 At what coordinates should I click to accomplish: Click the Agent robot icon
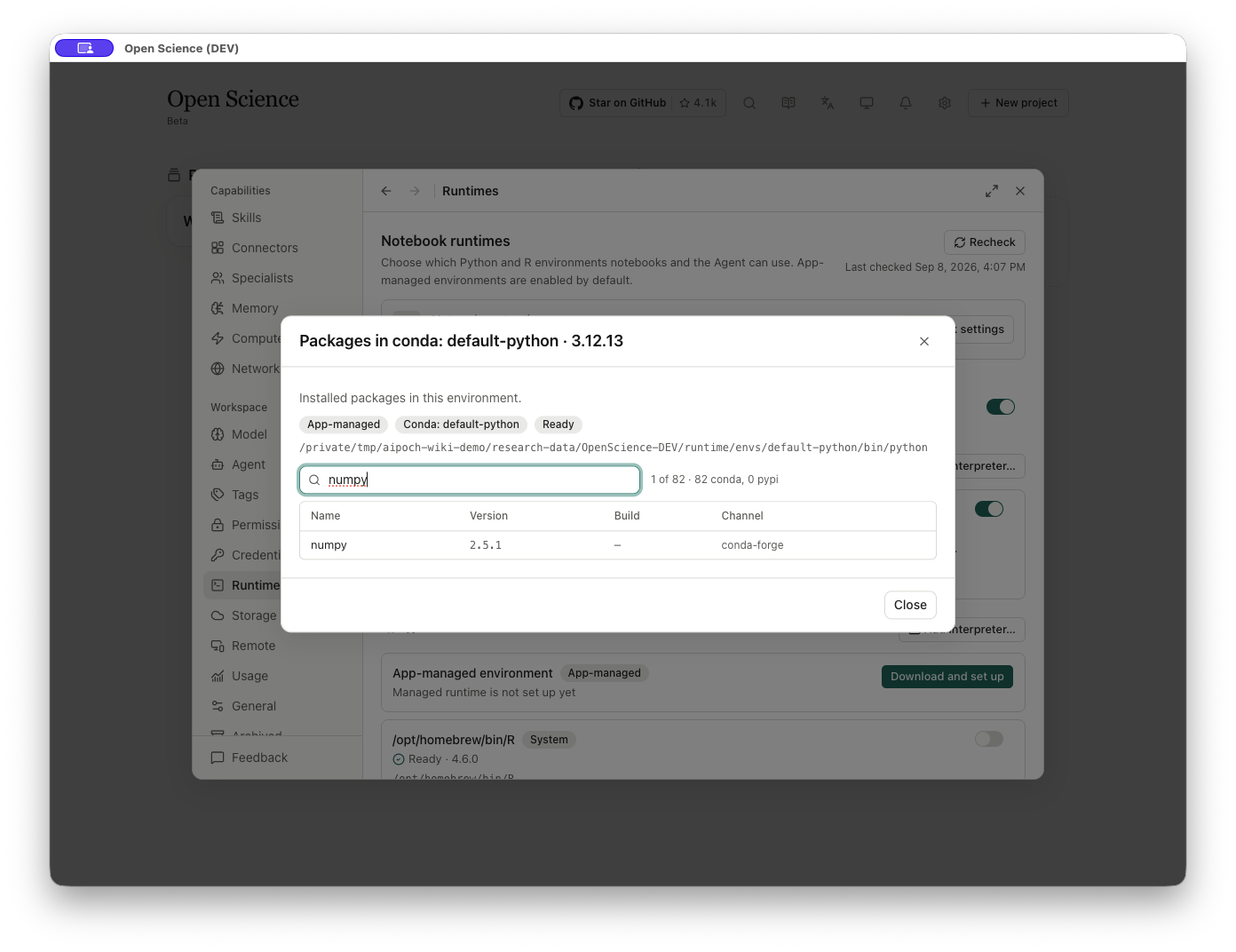218,464
